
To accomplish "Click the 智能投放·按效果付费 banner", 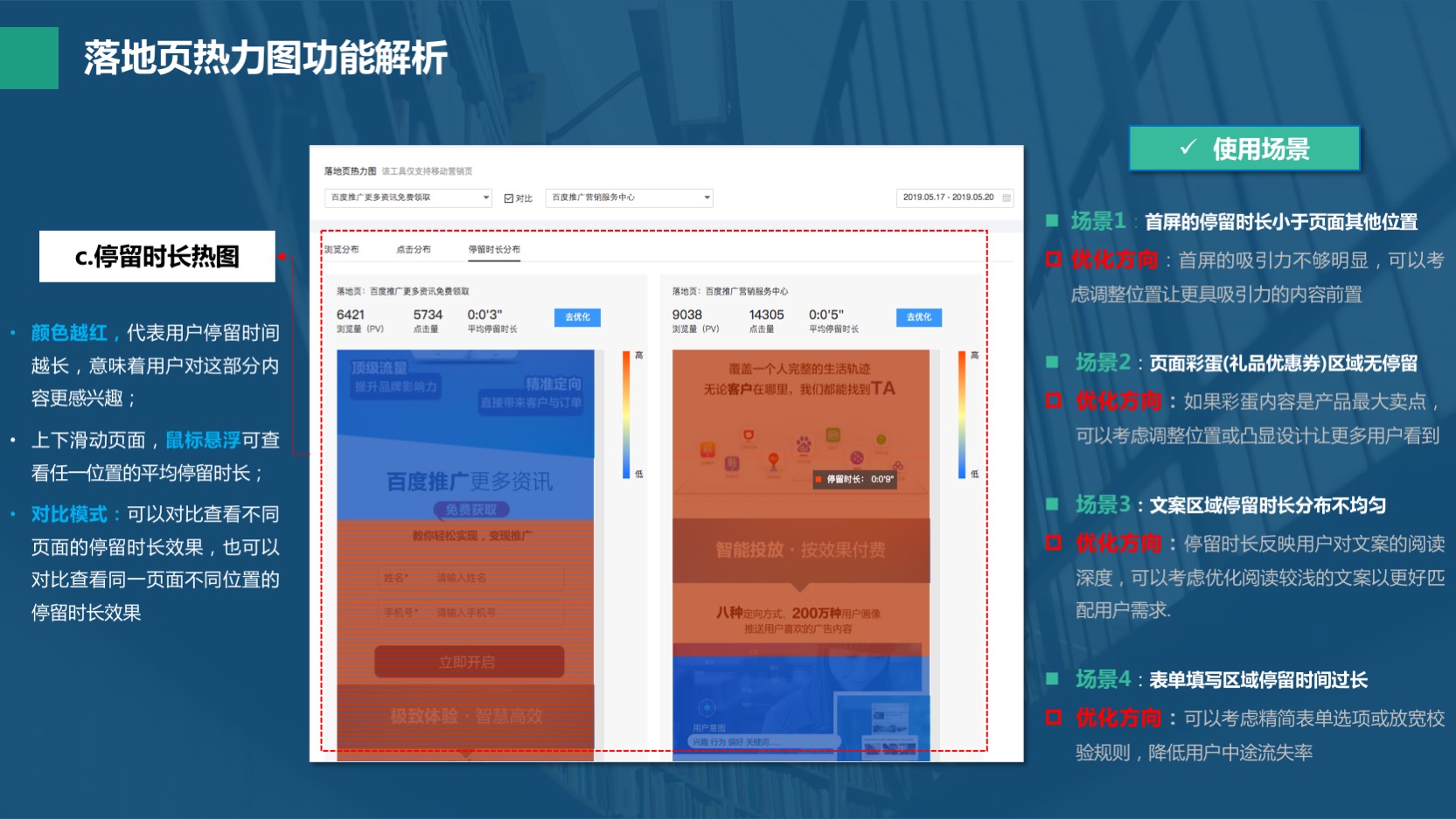I will click(x=801, y=550).
